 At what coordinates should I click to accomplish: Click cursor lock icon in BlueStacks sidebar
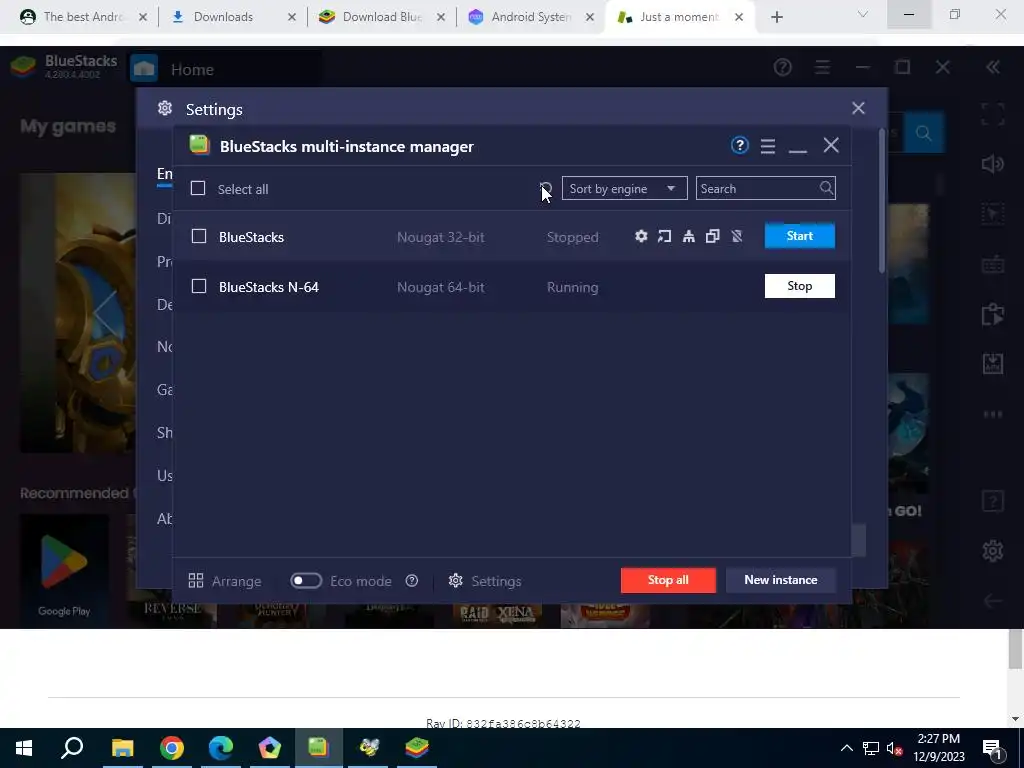pyautogui.click(x=993, y=214)
